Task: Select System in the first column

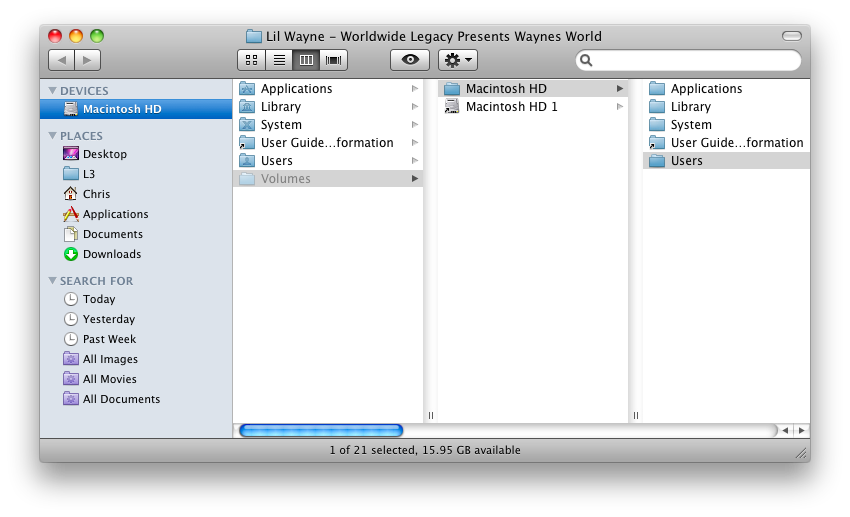Action: pyautogui.click(x=328, y=125)
